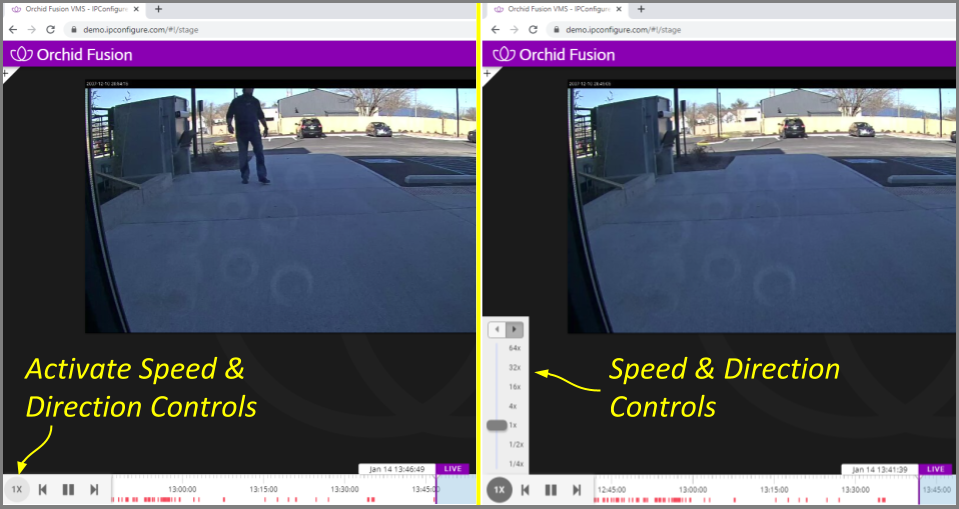Click Orchid Fusion logo in right window

point(555,54)
